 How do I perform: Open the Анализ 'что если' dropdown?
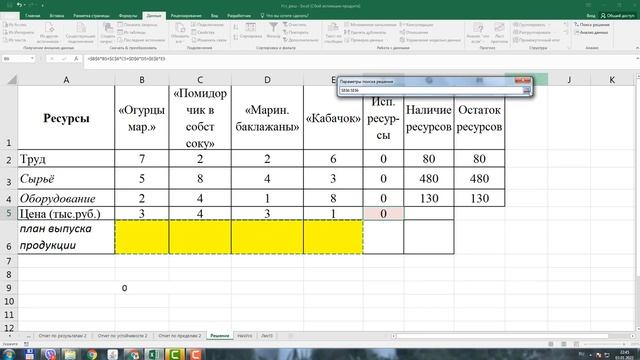click(478, 33)
